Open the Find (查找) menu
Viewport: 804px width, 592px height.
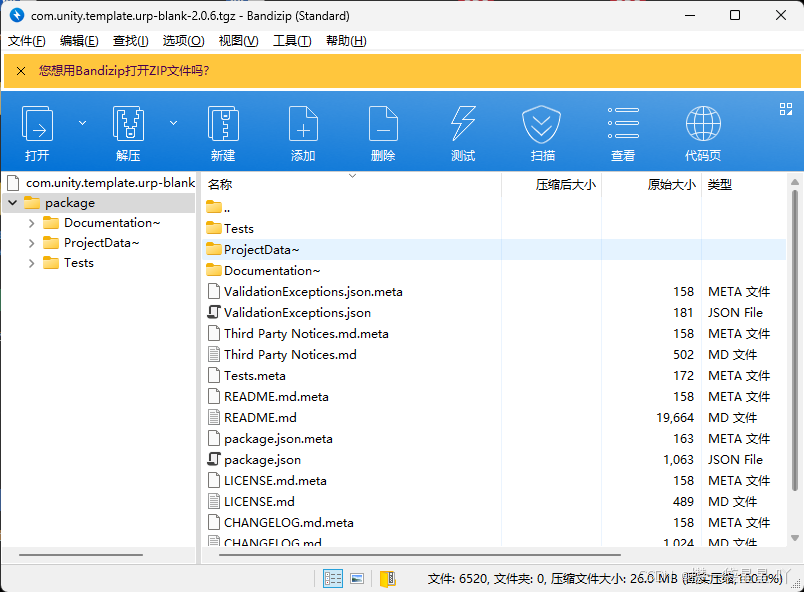(131, 40)
